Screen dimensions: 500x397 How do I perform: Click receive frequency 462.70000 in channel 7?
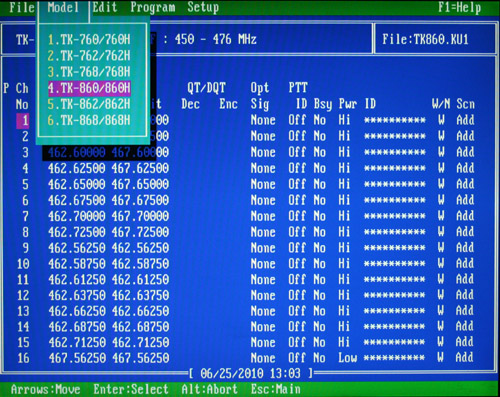(77, 216)
